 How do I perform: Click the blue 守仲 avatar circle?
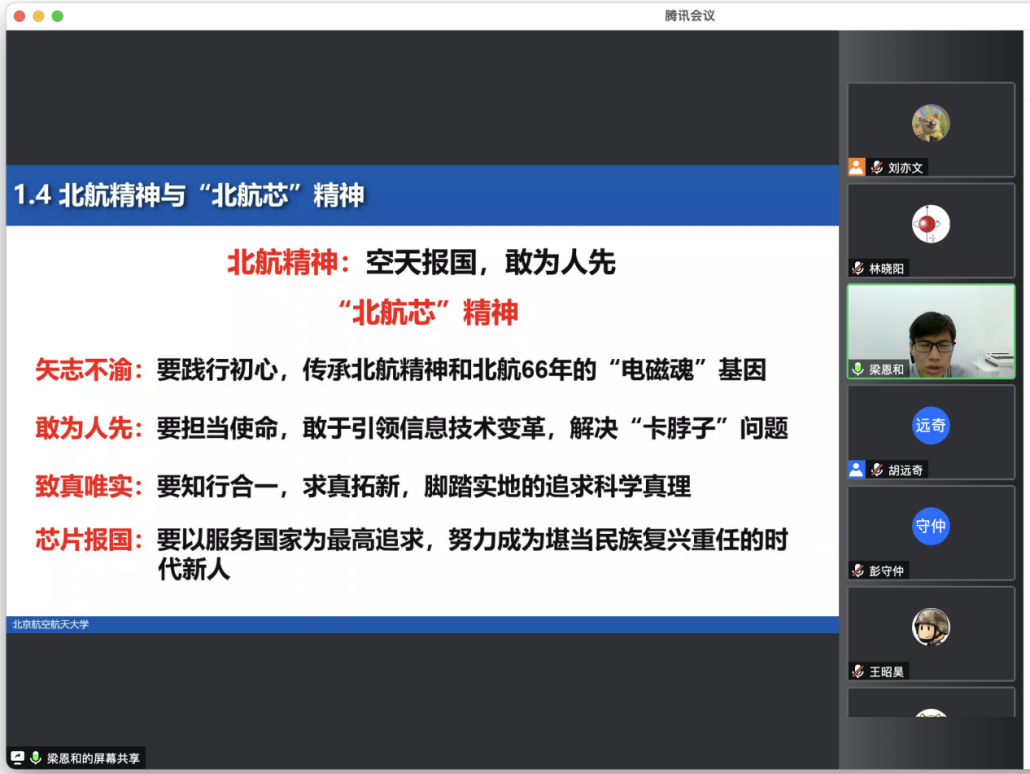(931, 526)
